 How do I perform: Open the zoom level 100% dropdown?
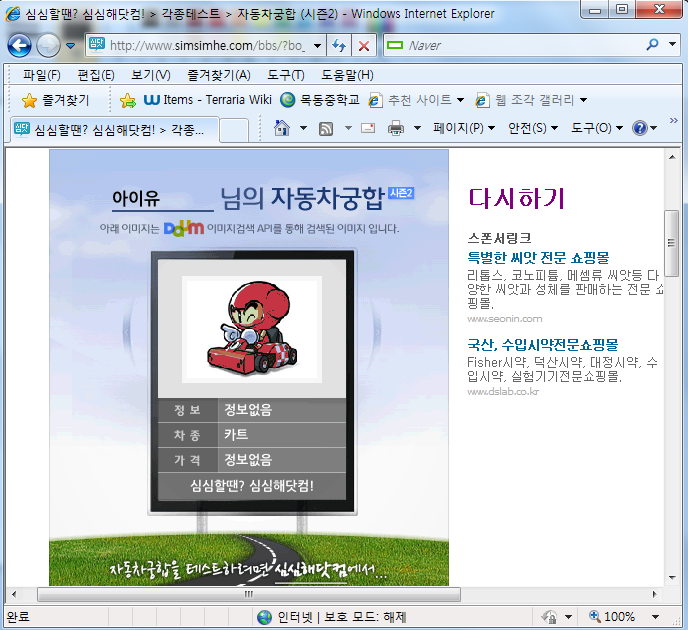pyautogui.click(x=647, y=617)
